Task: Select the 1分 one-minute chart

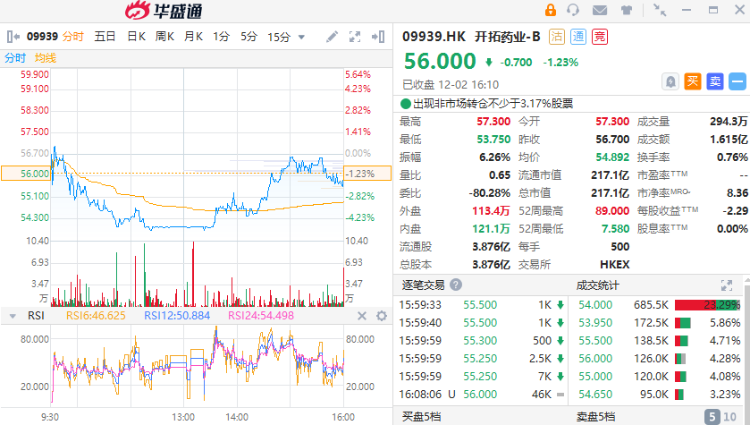Action: pos(221,36)
